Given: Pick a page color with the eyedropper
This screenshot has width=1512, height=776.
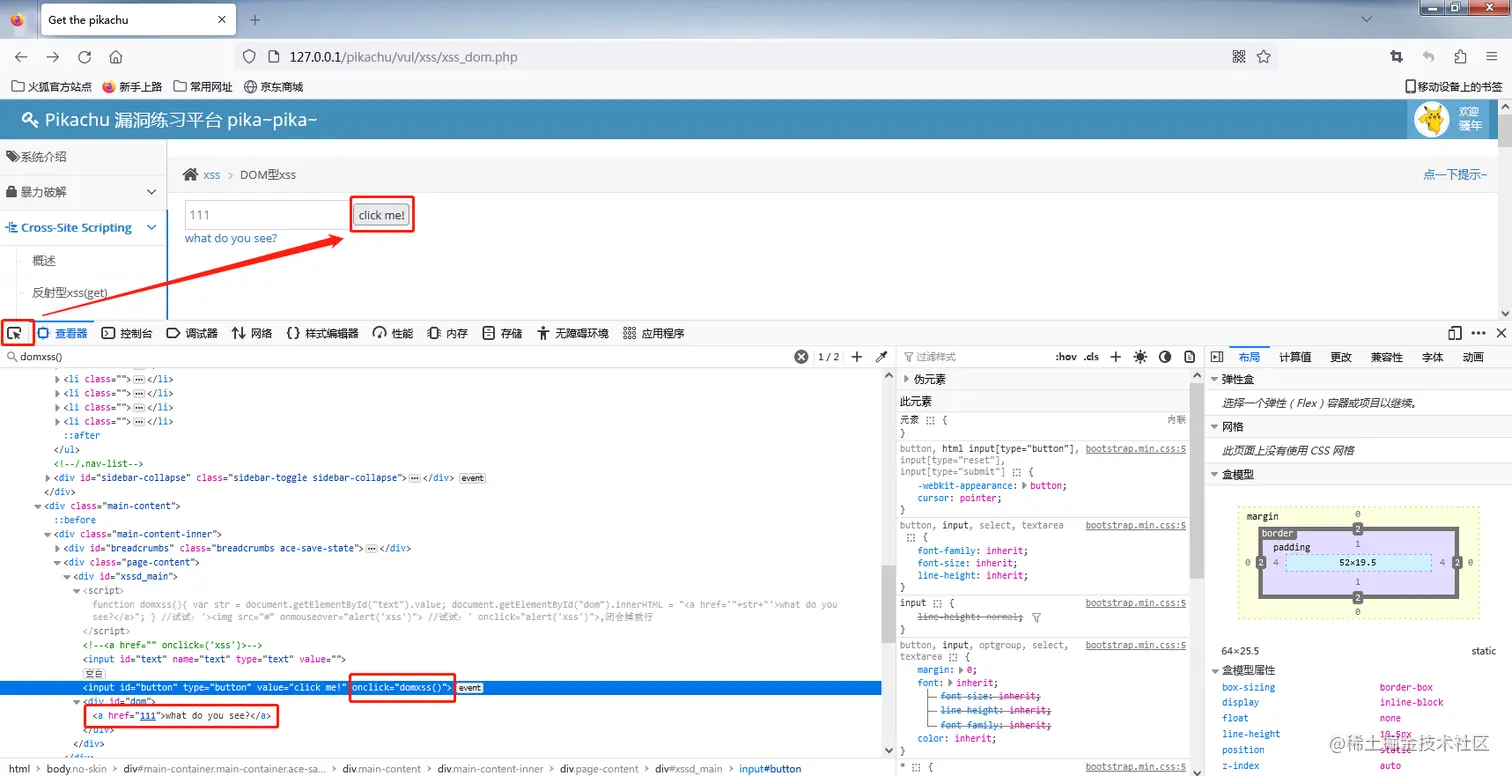Looking at the screenshot, I should [x=882, y=357].
